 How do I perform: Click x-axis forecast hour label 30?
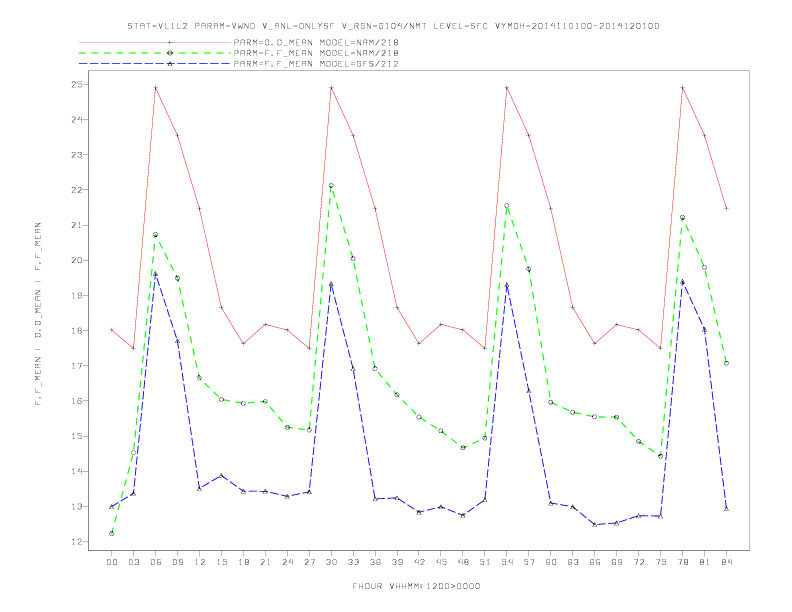[x=331, y=562]
